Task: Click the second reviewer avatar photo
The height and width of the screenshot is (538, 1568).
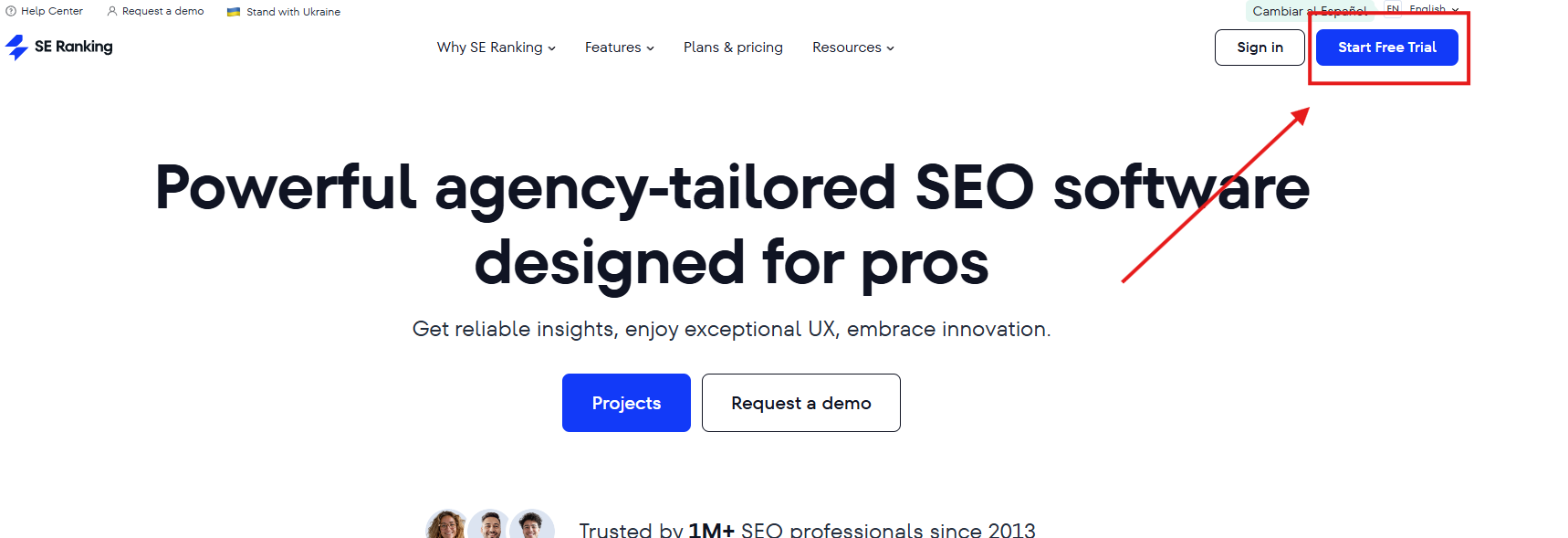Action: pyautogui.click(x=489, y=526)
